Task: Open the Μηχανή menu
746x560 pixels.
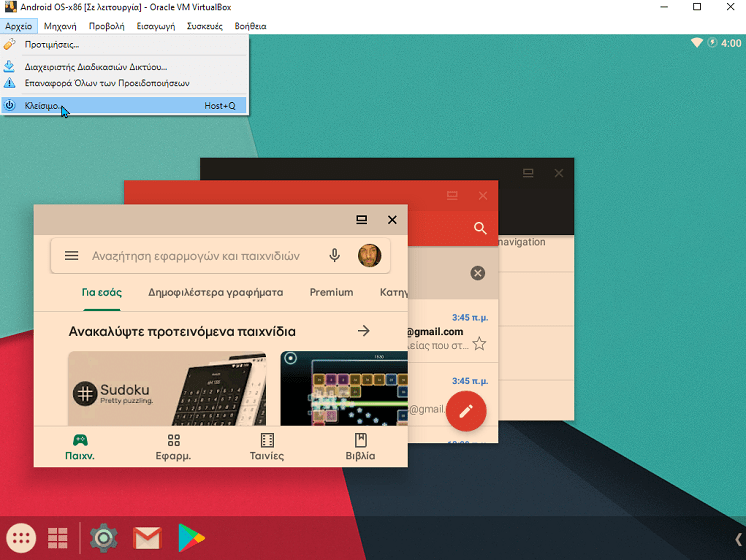Action: (x=60, y=26)
